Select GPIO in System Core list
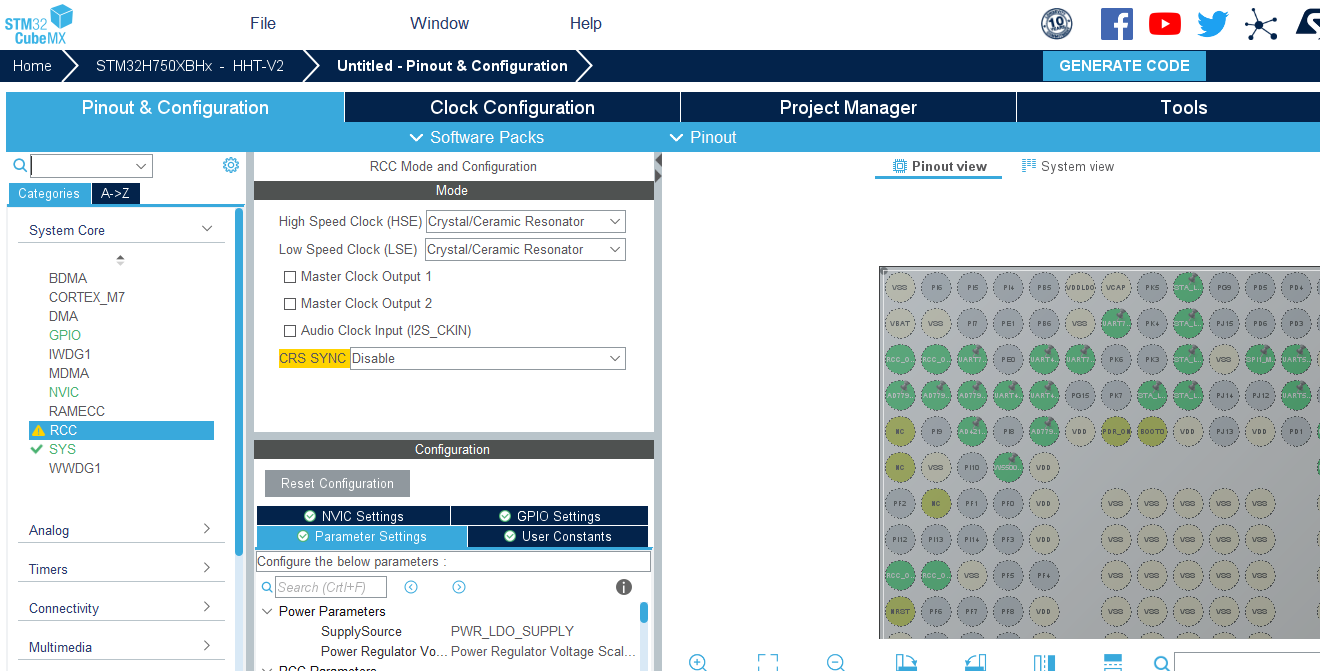This screenshot has height=671, width=1320. click(65, 335)
